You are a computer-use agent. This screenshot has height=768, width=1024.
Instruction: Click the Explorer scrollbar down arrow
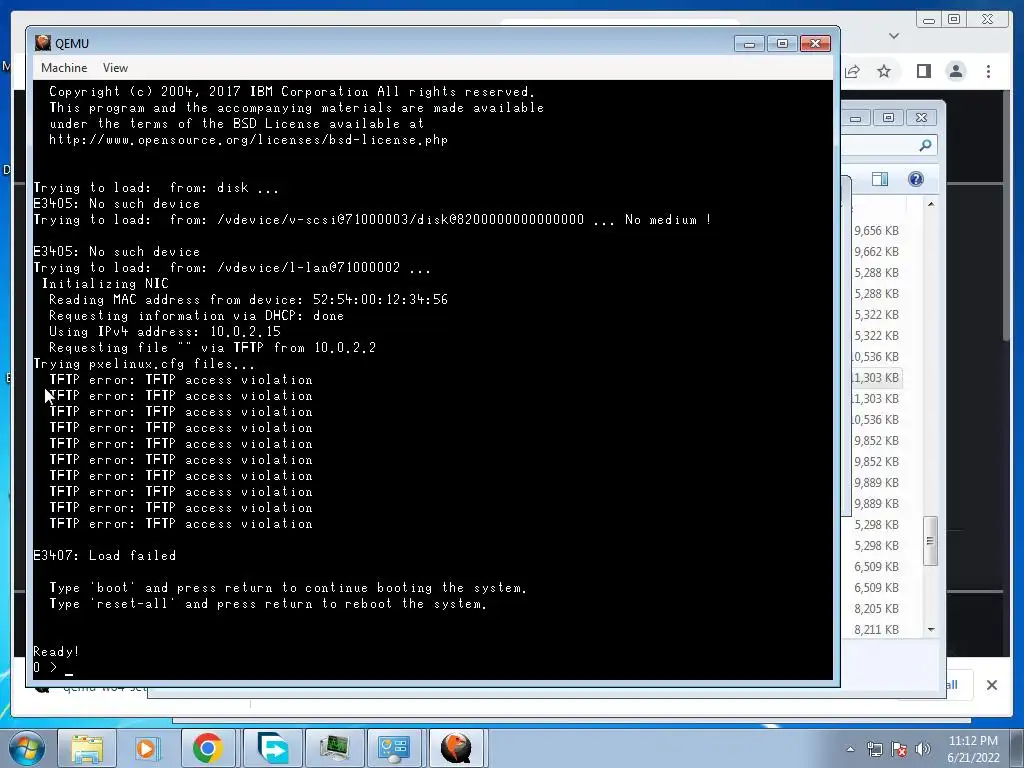point(931,630)
